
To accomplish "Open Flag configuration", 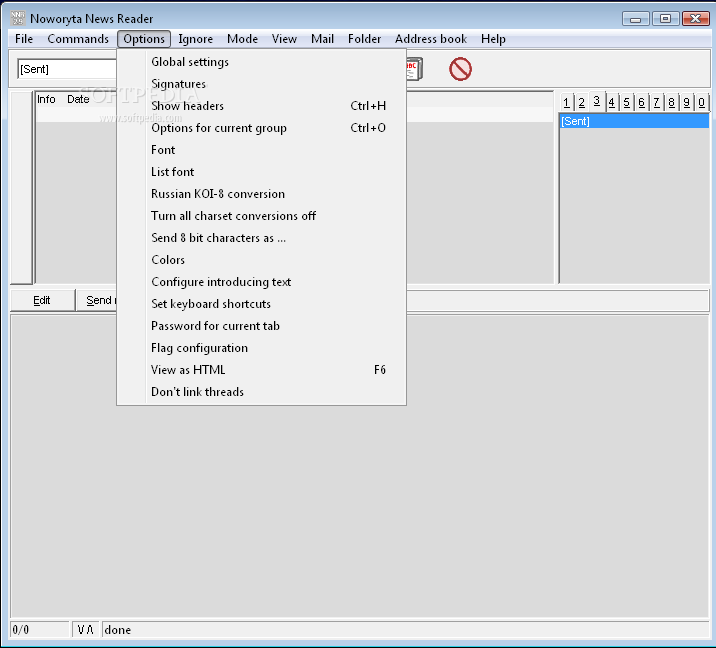I will click(x=262, y=348).
